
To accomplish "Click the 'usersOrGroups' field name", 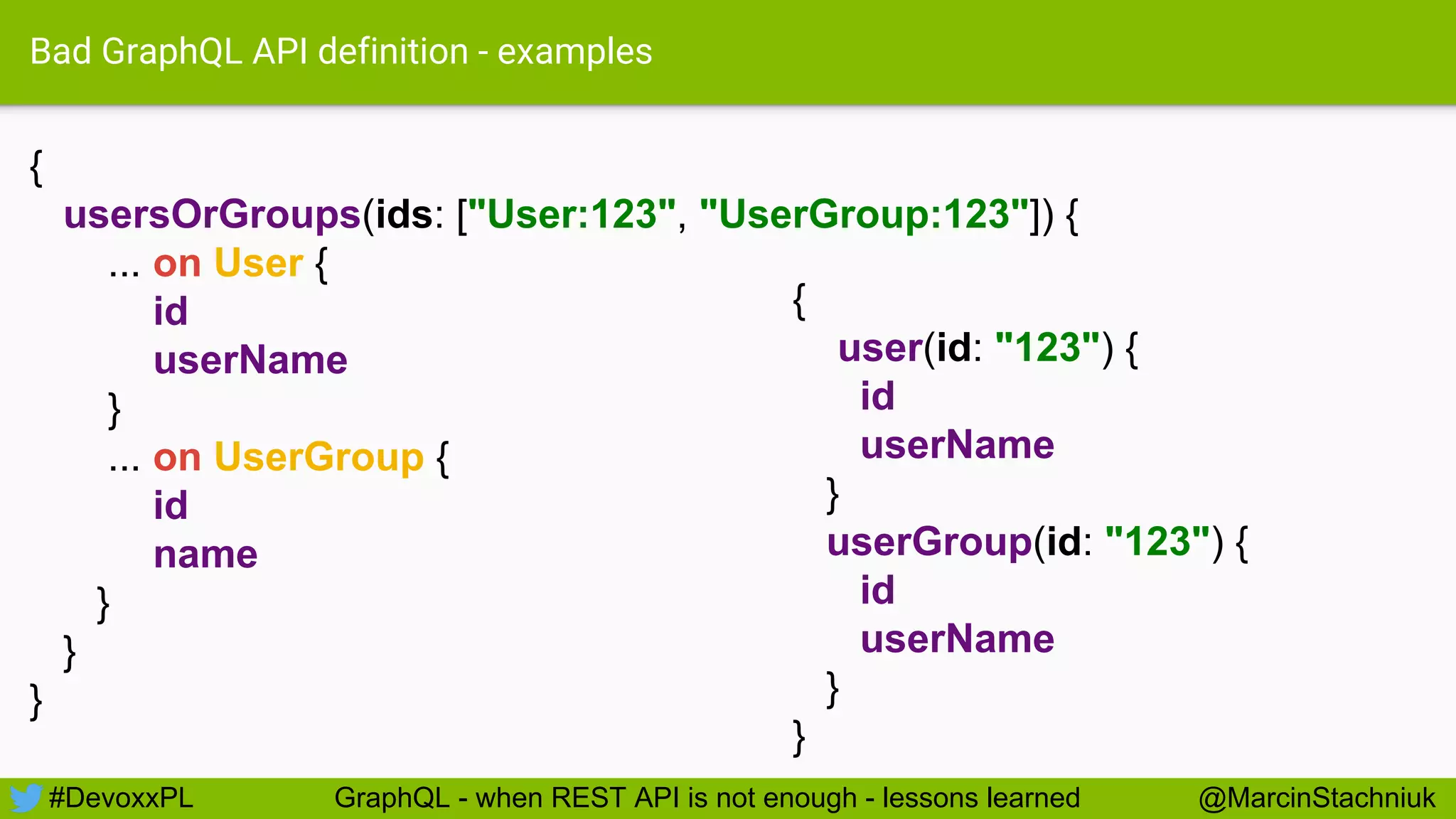I will pyautogui.click(x=213, y=215).
